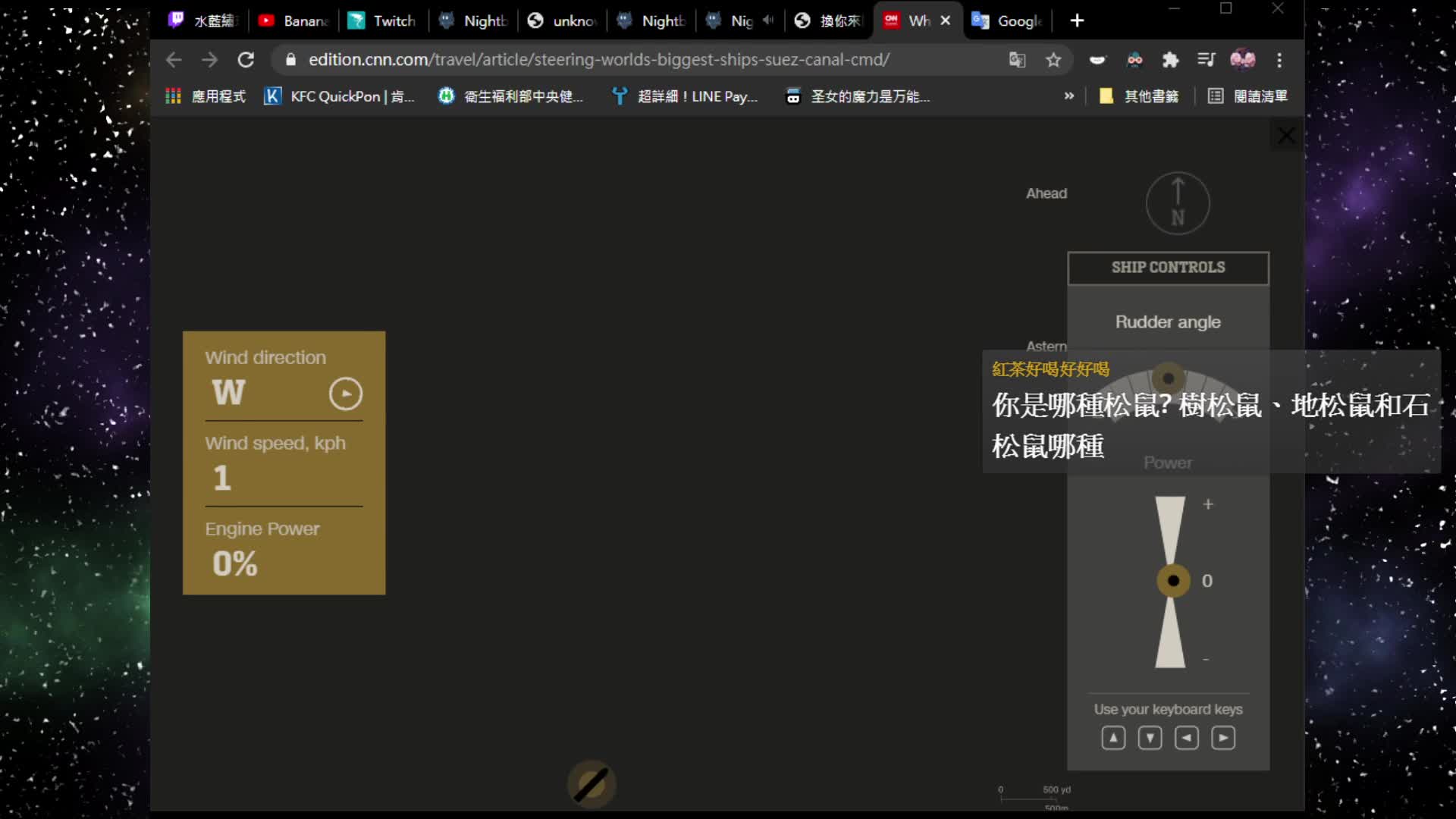Click the SHIP CONTROLS header
This screenshot has width=1456, height=819.
1168,268
